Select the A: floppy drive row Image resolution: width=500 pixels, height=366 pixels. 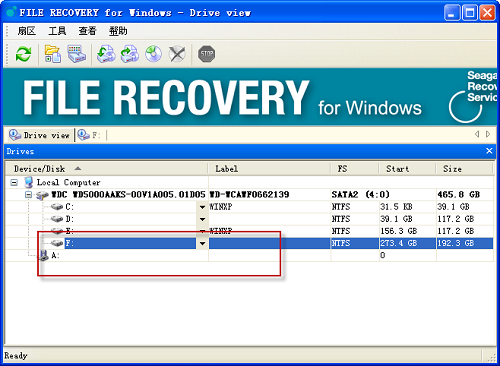[249, 255]
